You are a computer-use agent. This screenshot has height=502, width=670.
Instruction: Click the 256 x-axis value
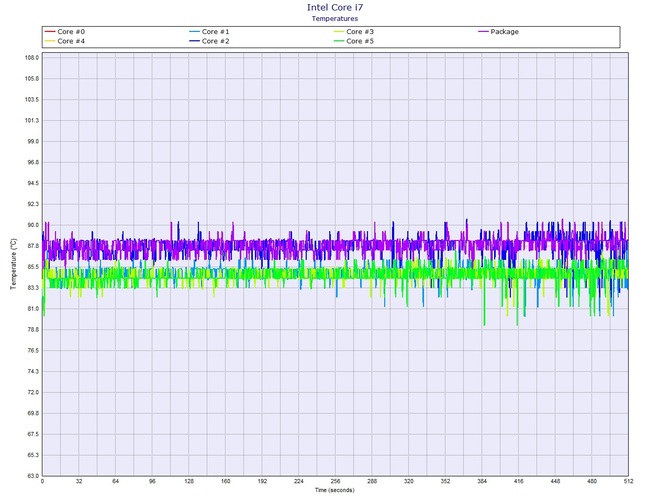pos(335,481)
